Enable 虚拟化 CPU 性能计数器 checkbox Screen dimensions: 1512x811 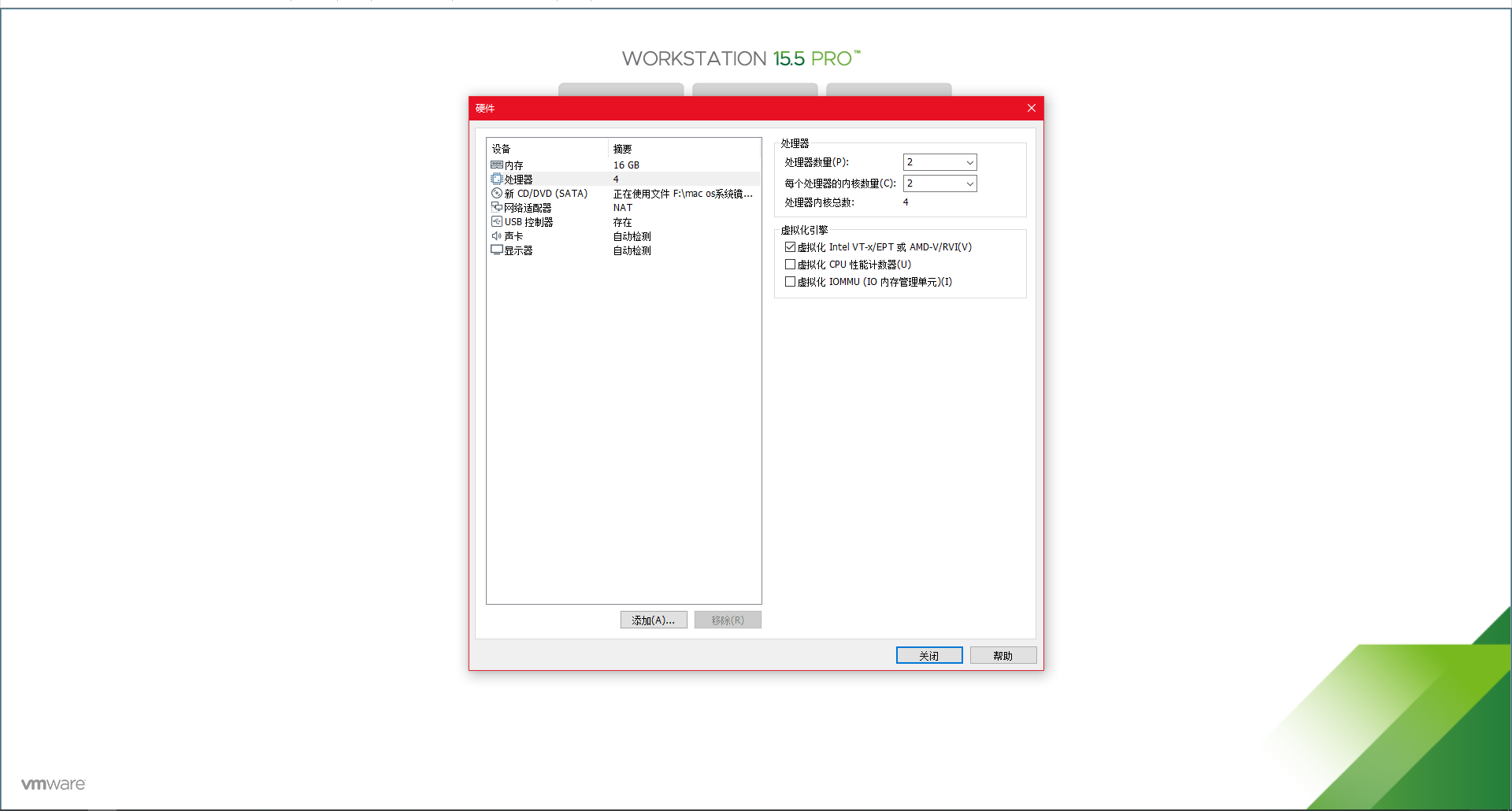(x=790, y=265)
